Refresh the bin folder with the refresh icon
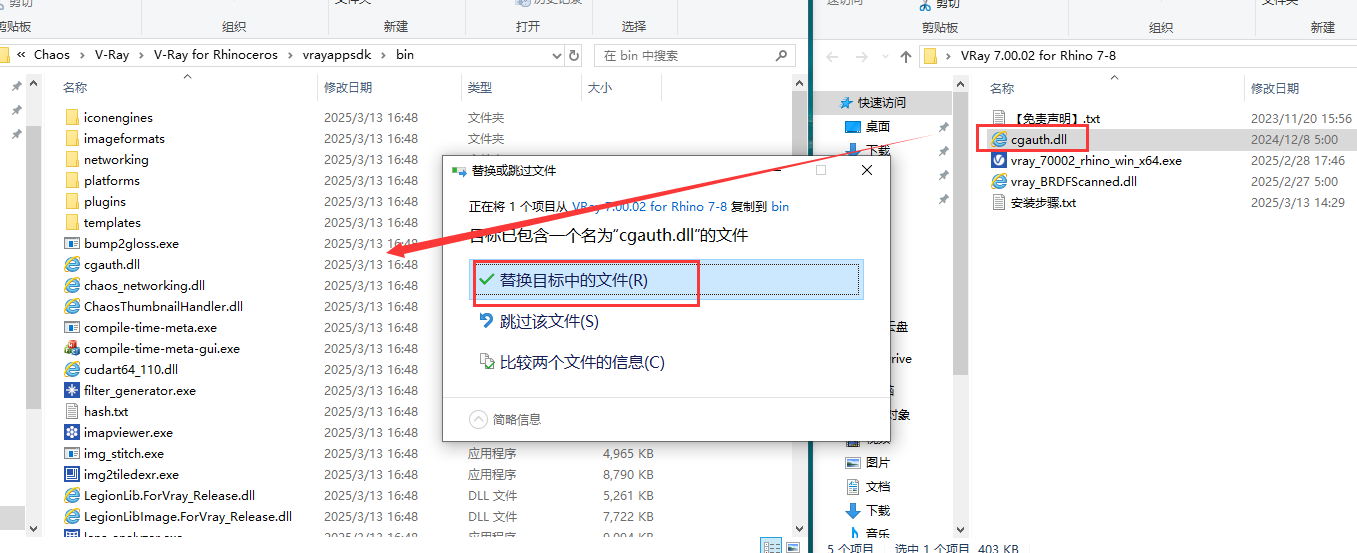Viewport: 1357px width, 553px height. (x=574, y=55)
